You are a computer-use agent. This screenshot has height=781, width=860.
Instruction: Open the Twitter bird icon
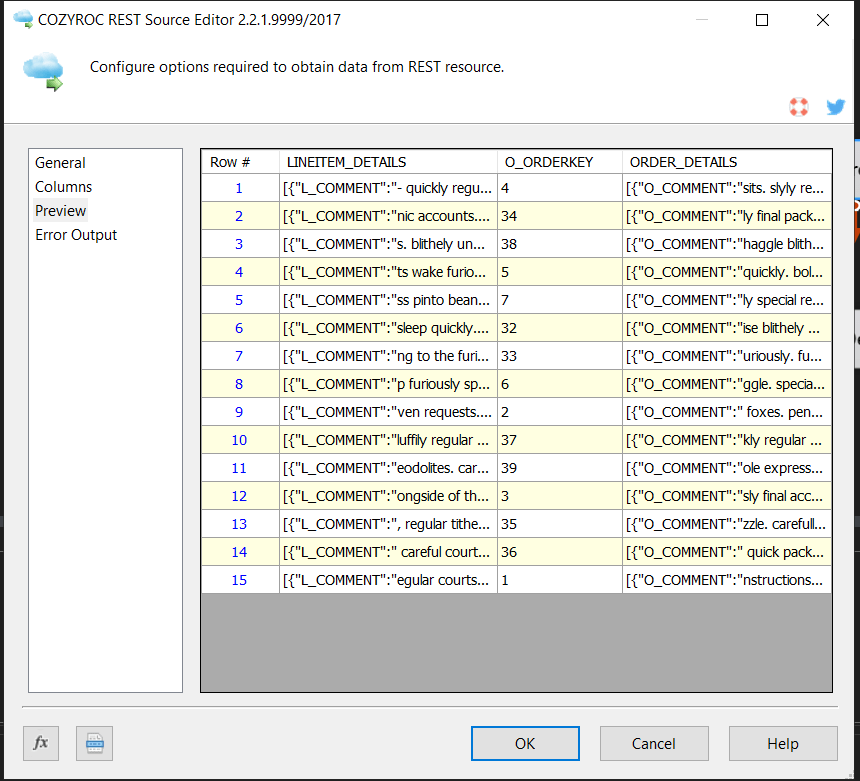coord(836,106)
